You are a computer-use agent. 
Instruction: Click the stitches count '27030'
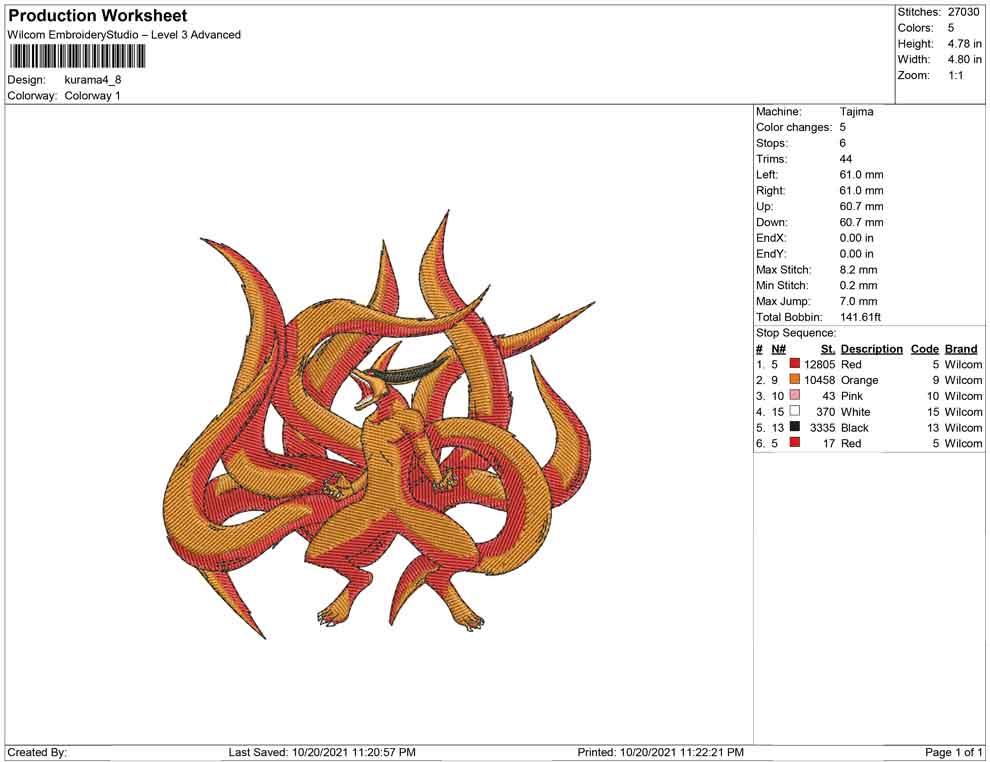tap(963, 12)
